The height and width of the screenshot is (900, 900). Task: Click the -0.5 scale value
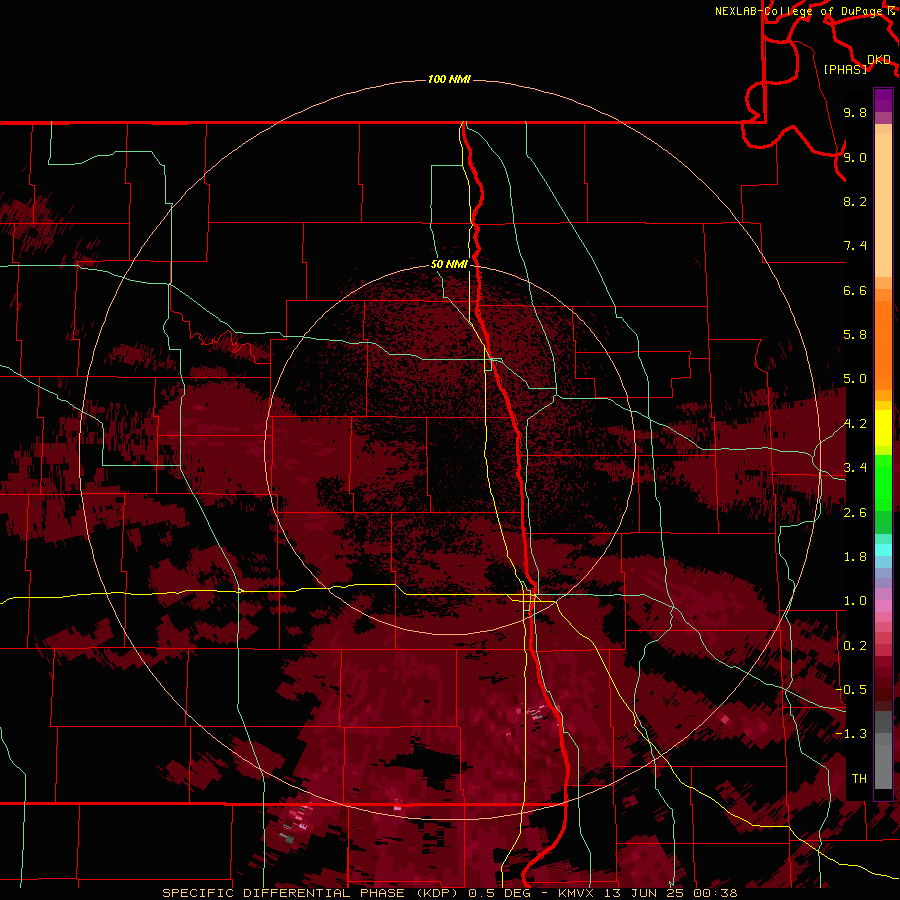(851, 690)
